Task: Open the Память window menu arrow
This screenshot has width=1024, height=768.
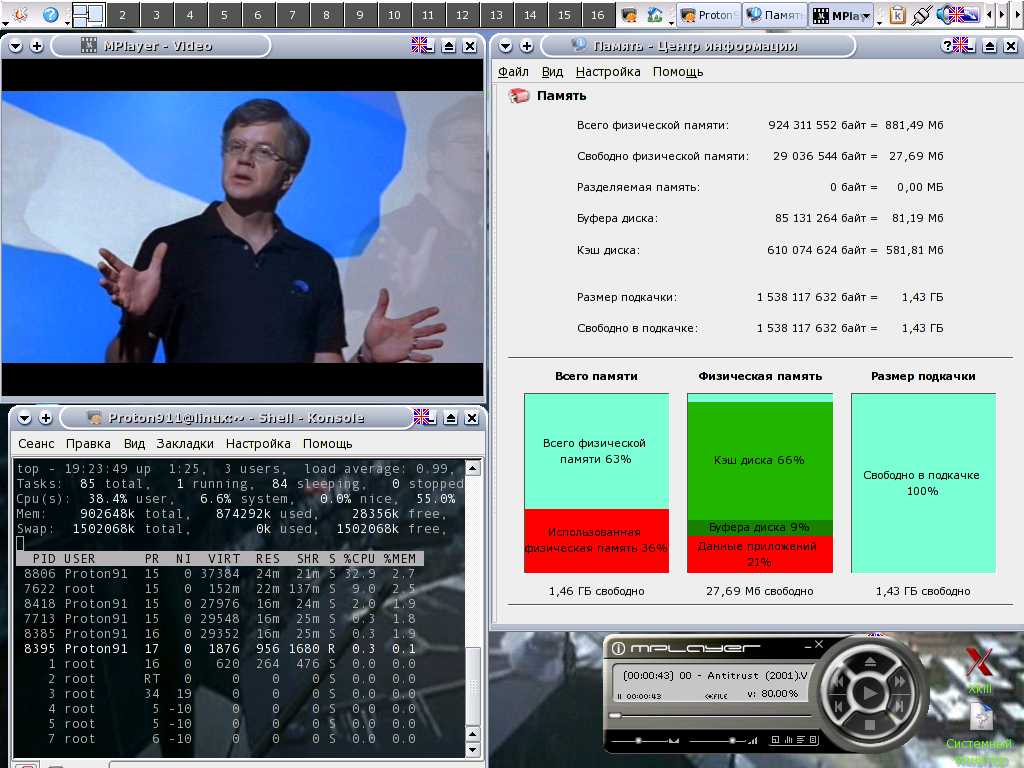Action: 505,46
